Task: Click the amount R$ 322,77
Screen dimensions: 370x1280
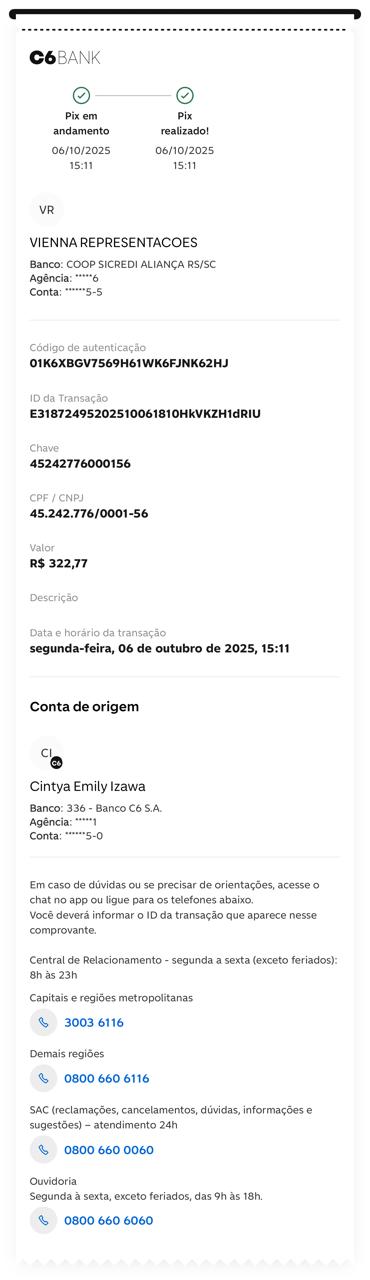Action: click(x=59, y=564)
